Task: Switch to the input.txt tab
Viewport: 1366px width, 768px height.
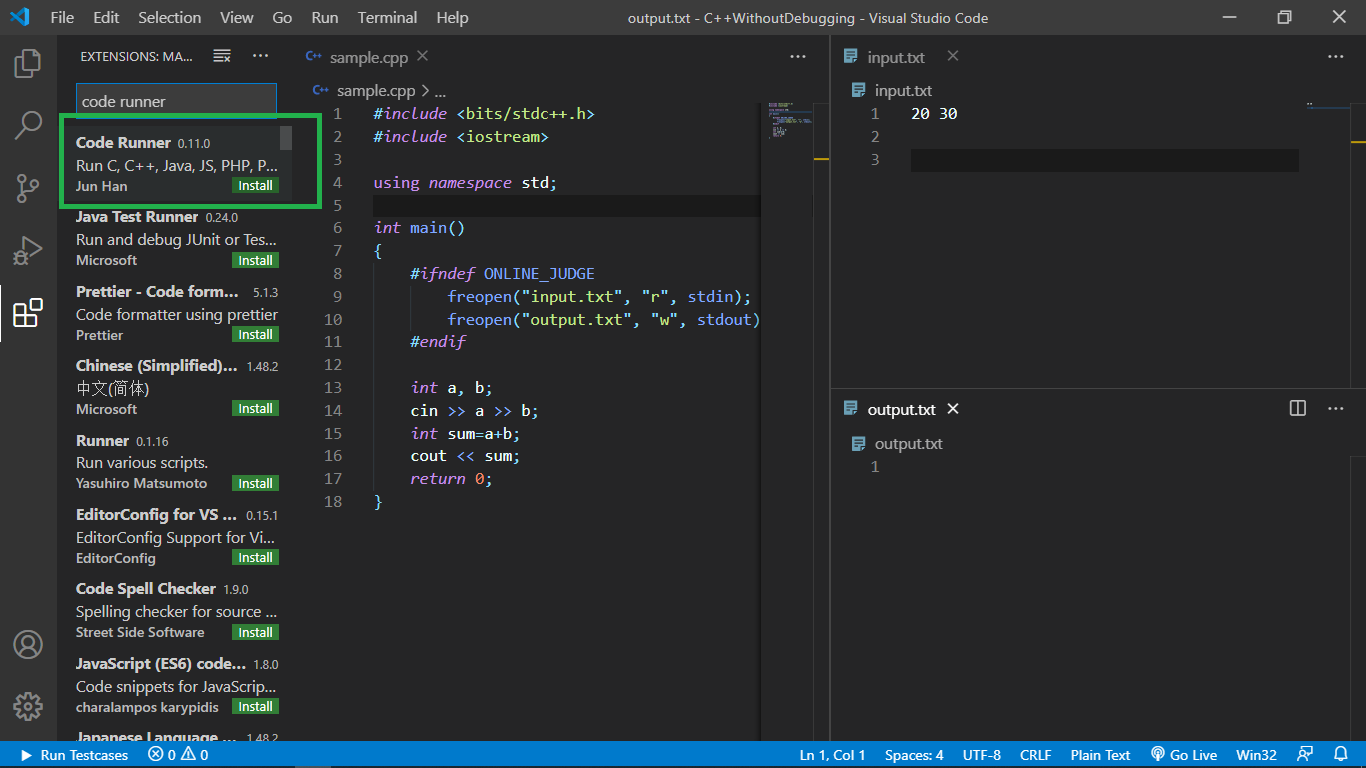Action: coord(895,57)
